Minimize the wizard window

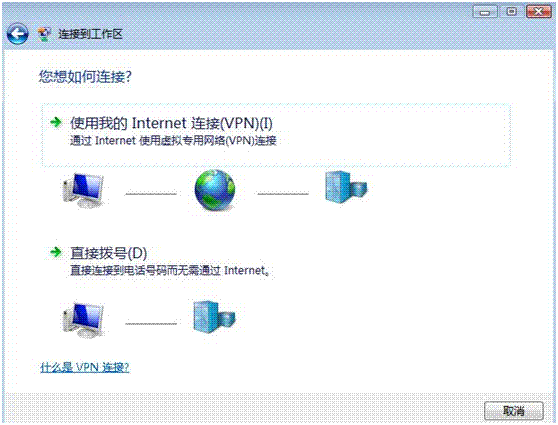coord(485,12)
